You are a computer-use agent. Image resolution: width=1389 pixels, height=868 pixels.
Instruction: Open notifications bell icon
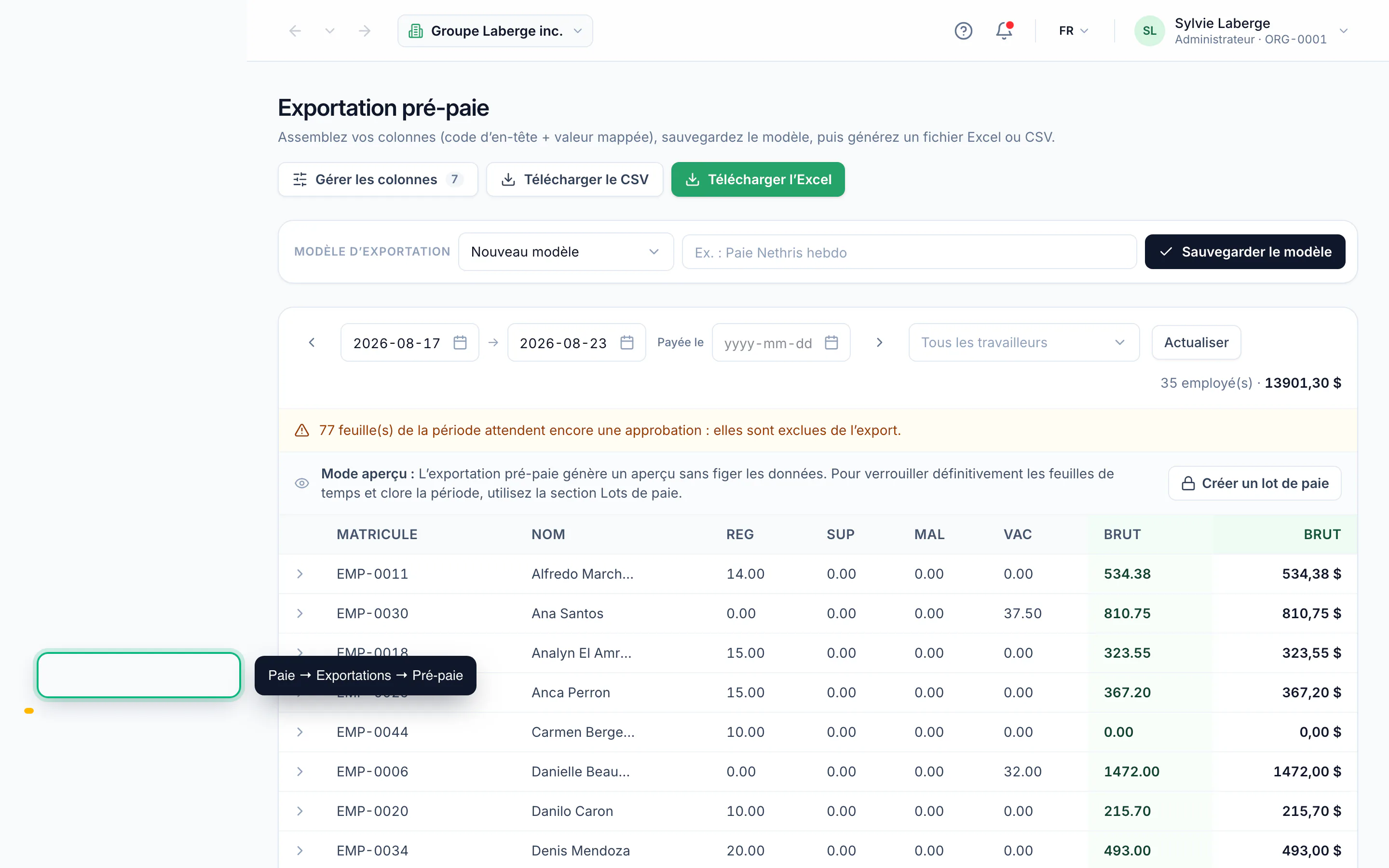click(1004, 31)
